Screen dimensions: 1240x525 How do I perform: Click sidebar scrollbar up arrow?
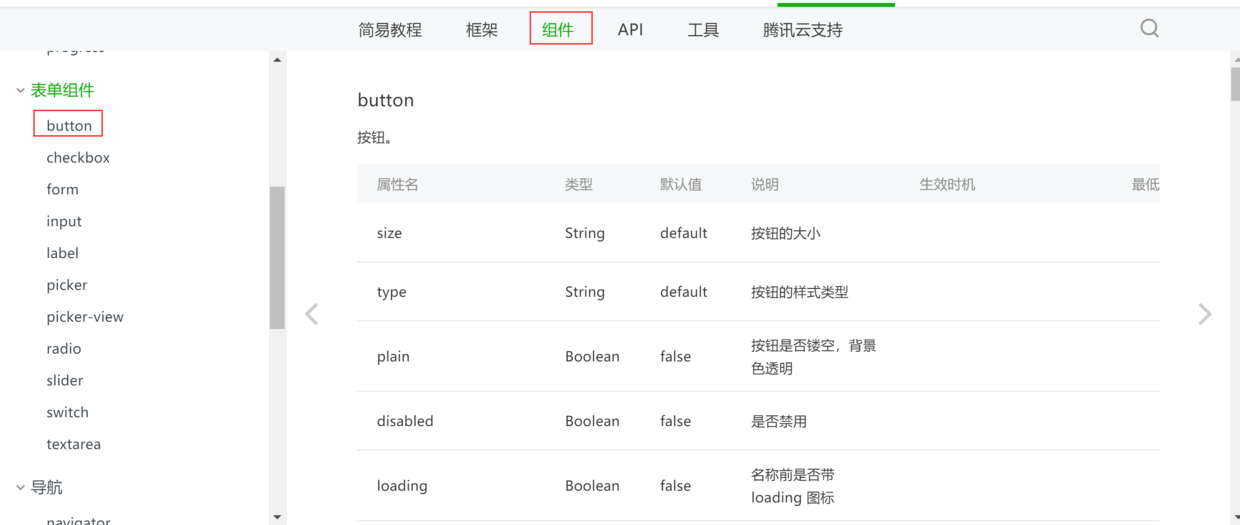coord(277,60)
